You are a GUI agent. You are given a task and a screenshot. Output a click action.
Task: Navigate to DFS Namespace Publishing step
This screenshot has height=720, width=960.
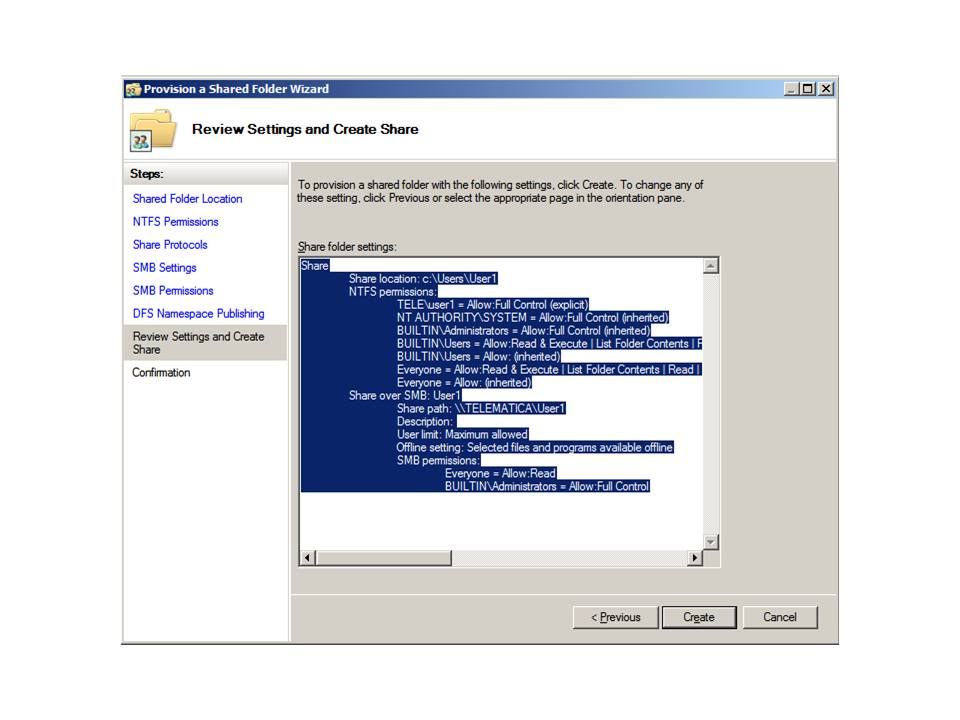[198, 314]
